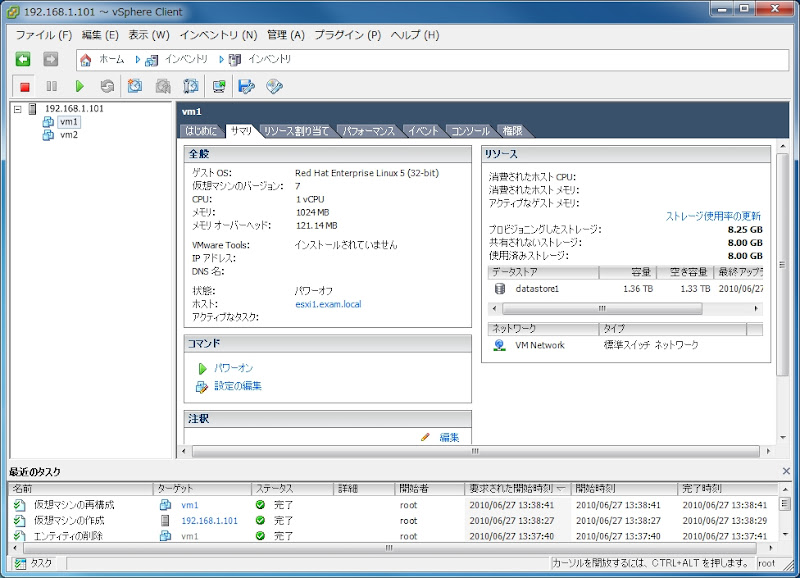This screenshot has width=800, height=578.
Task: Click the first インベントリ breadcrumb icon
Action: pyautogui.click(x=152, y=60)
